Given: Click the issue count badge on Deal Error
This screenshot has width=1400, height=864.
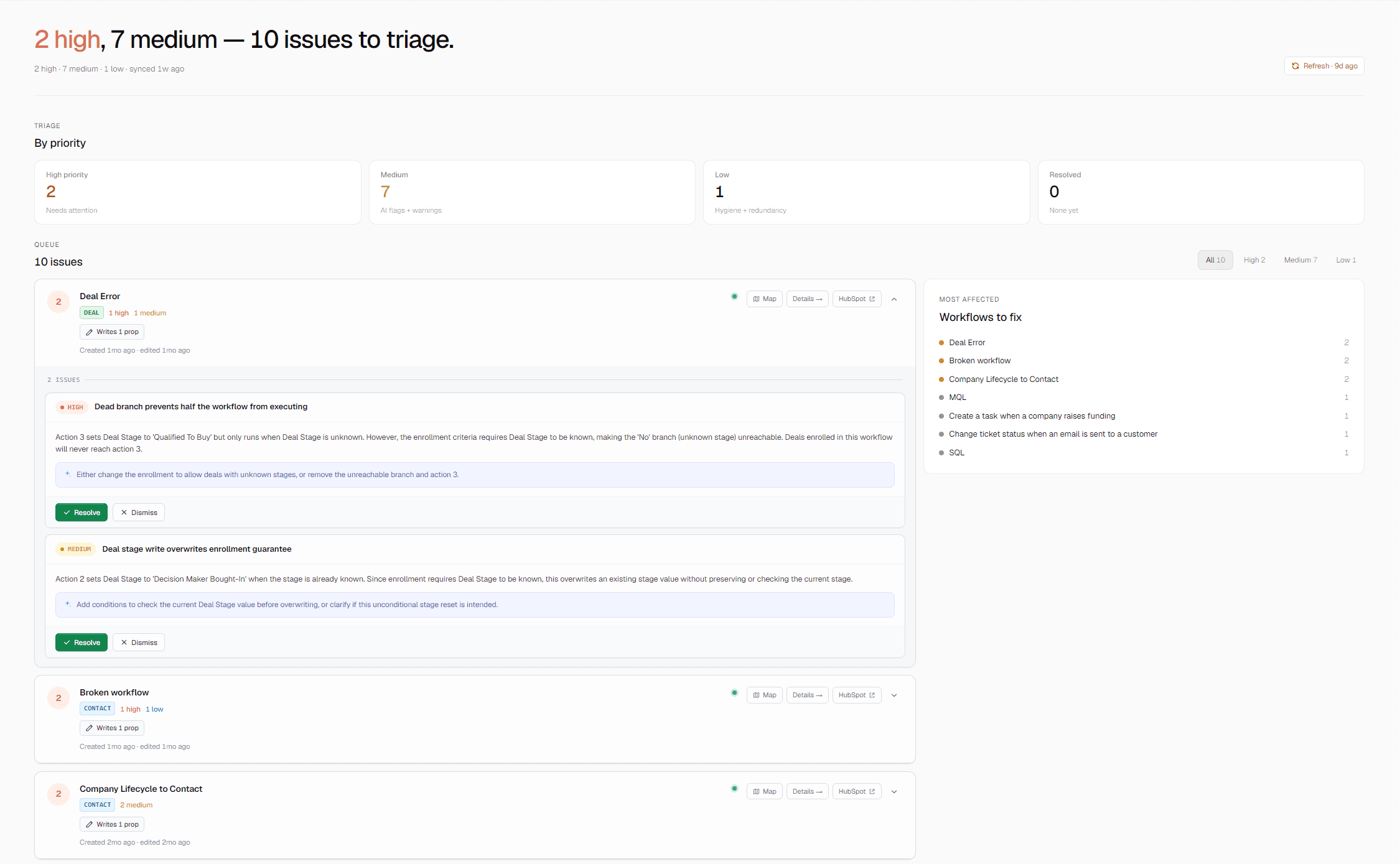Looking at the screenshot, I should tap(58, 302).
